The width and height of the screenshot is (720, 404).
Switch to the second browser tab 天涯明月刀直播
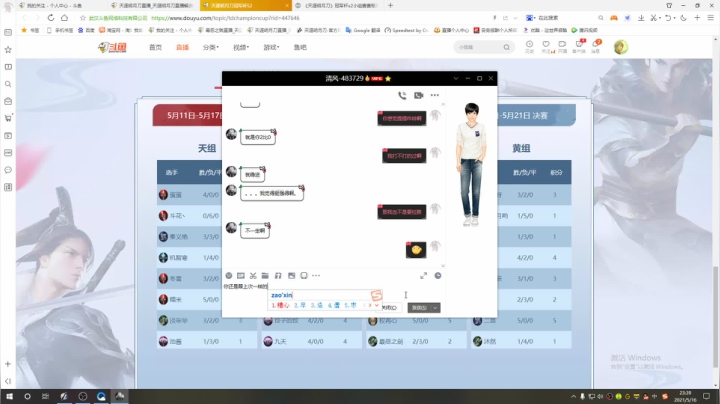[x=154, y=6]
